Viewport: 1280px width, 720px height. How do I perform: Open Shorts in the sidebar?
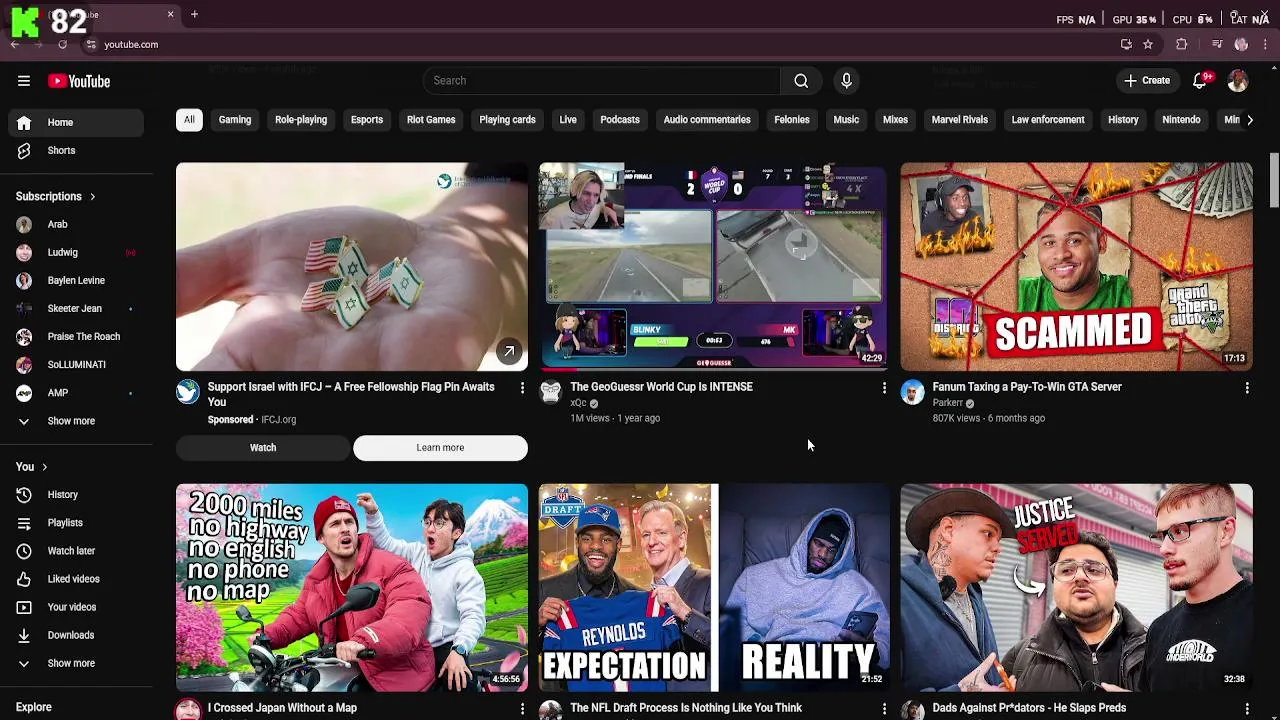pos(76,150)
